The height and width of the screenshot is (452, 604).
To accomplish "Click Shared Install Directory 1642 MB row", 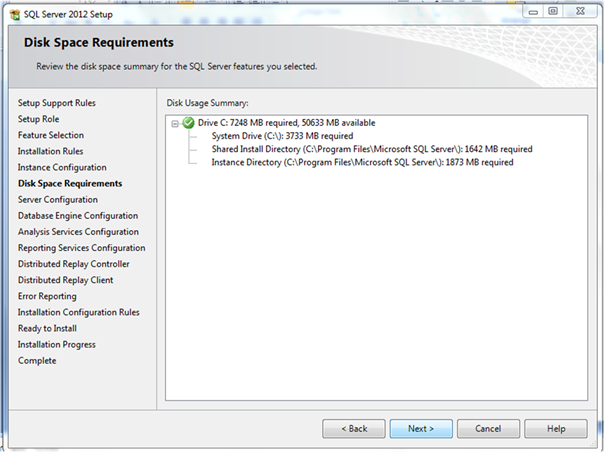I will point(372,149).
